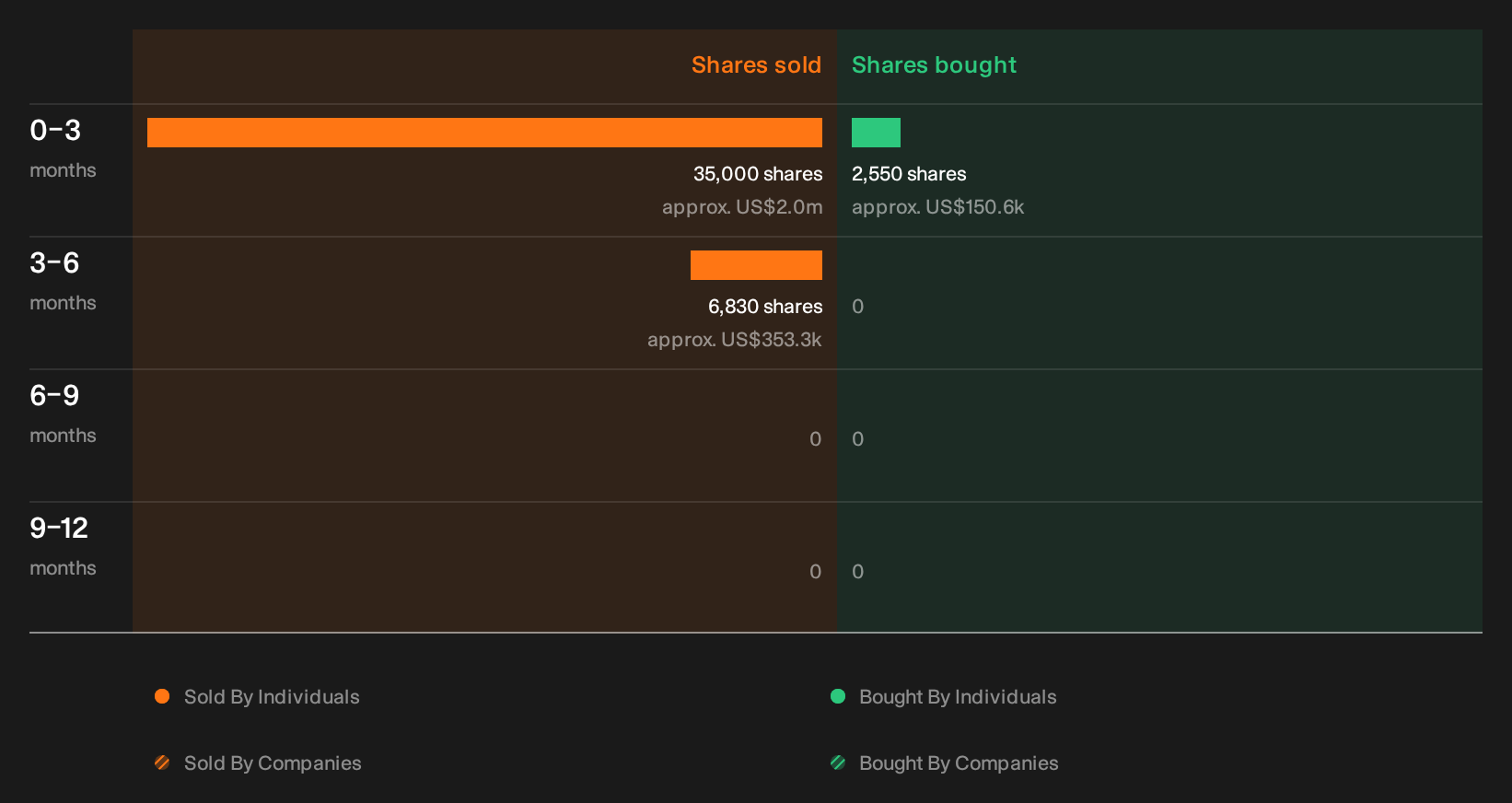Click the shares bought '0' in 3-6 row
1512x803 pixels.
coord(858,307)
